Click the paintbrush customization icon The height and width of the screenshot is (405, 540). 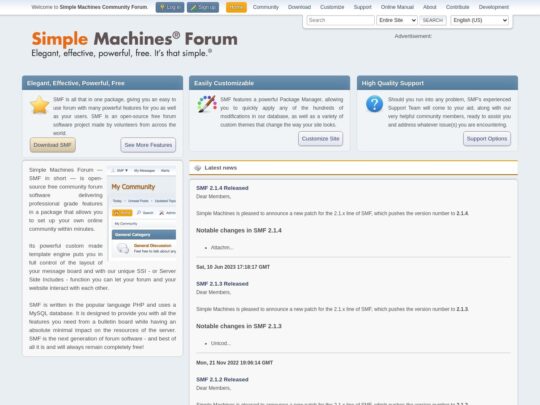(x=207, y=104)
